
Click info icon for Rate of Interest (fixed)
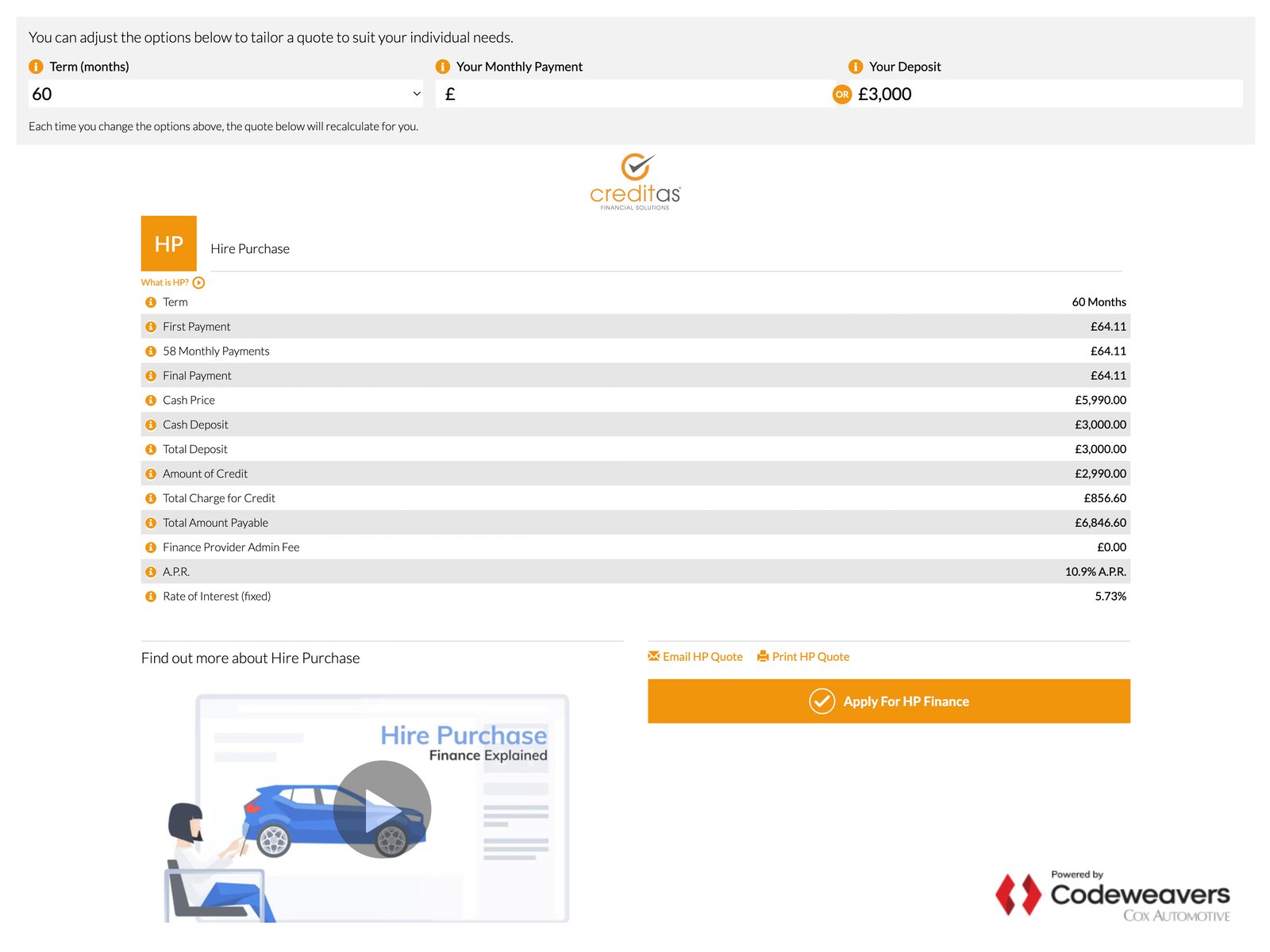coord(151,597)
